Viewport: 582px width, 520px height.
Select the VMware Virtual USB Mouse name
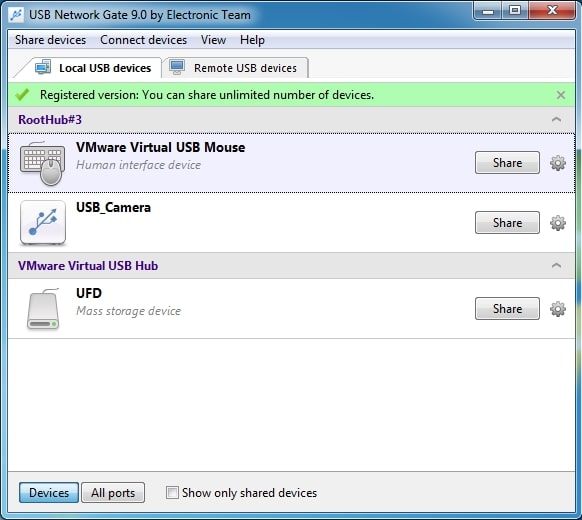[x=160, y=147]
